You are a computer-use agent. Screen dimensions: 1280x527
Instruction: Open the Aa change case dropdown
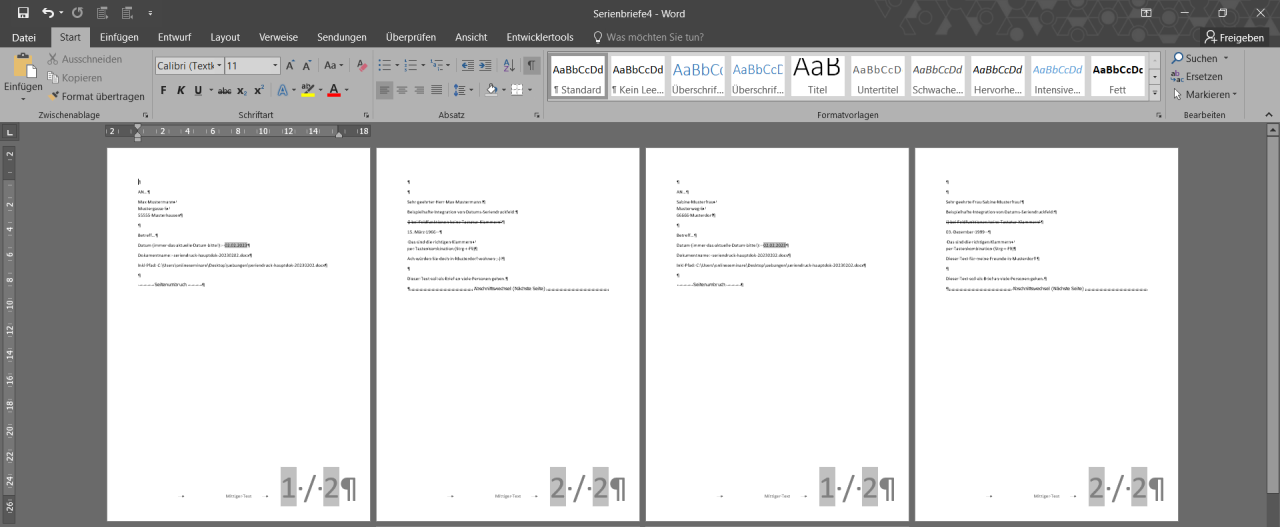tap(331, 66)
